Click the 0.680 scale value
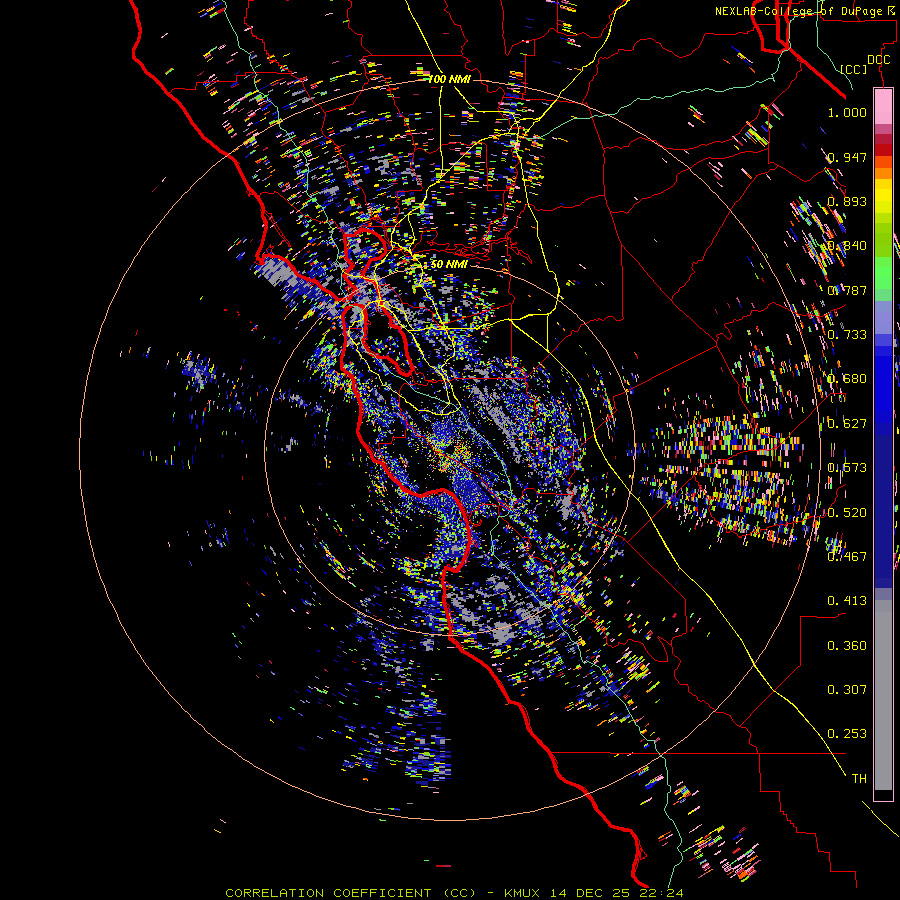The height and width of the screenshot is (900, 900). click(x=847, y=379)
